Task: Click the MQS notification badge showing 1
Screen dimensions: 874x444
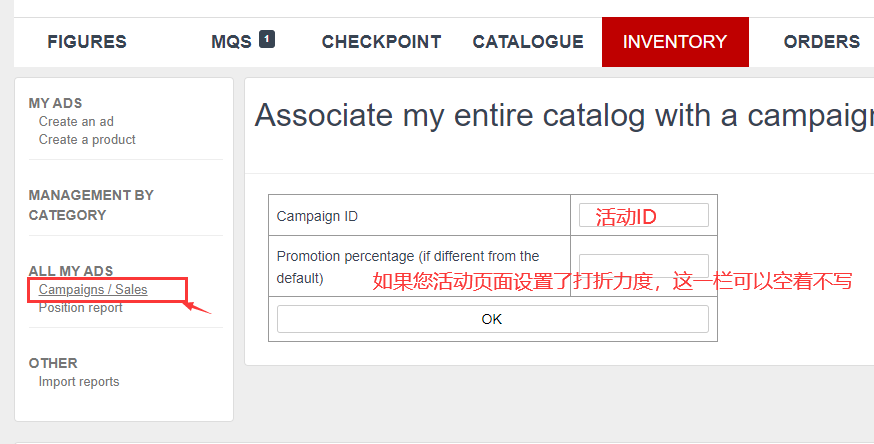Action: point(267,39)
